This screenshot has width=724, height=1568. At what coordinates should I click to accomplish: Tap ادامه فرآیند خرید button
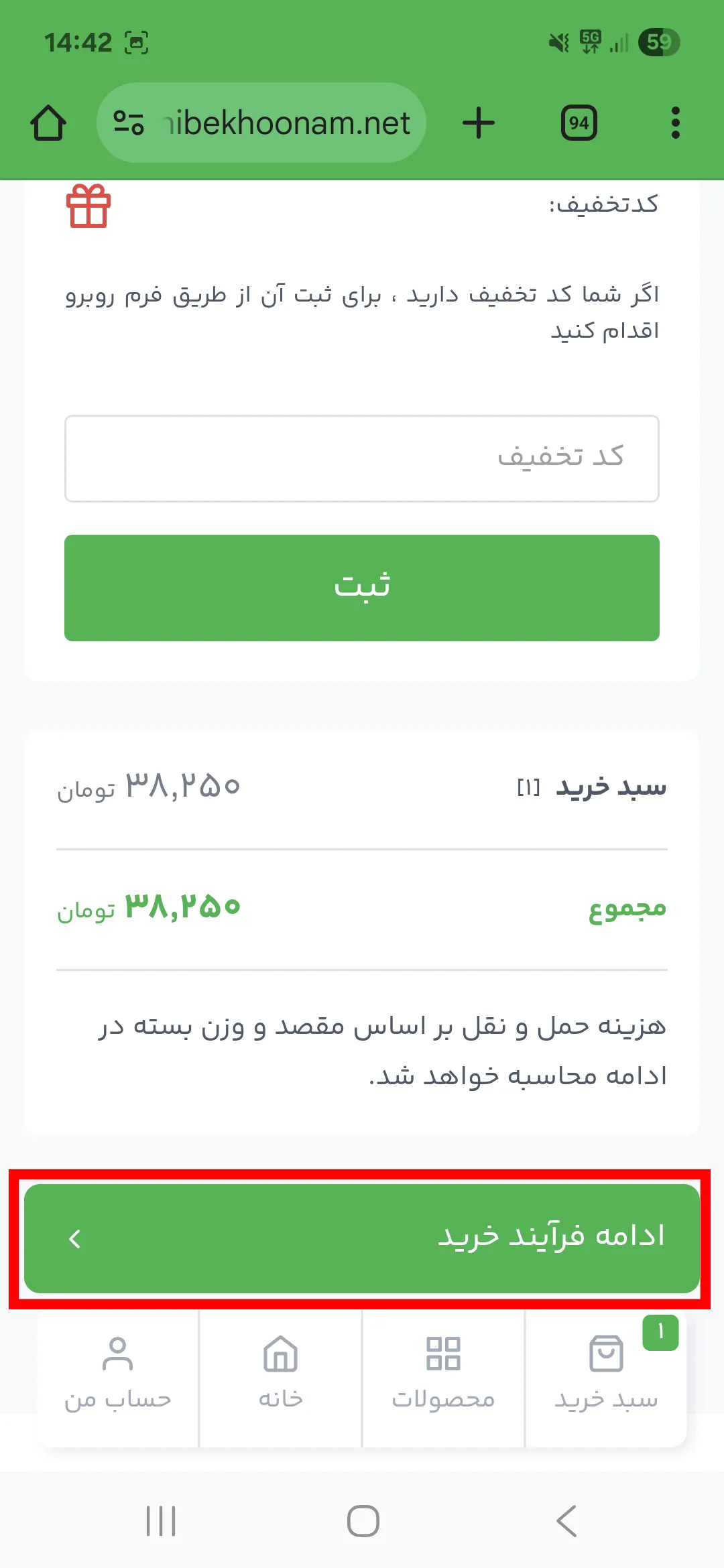[362, 1238]
